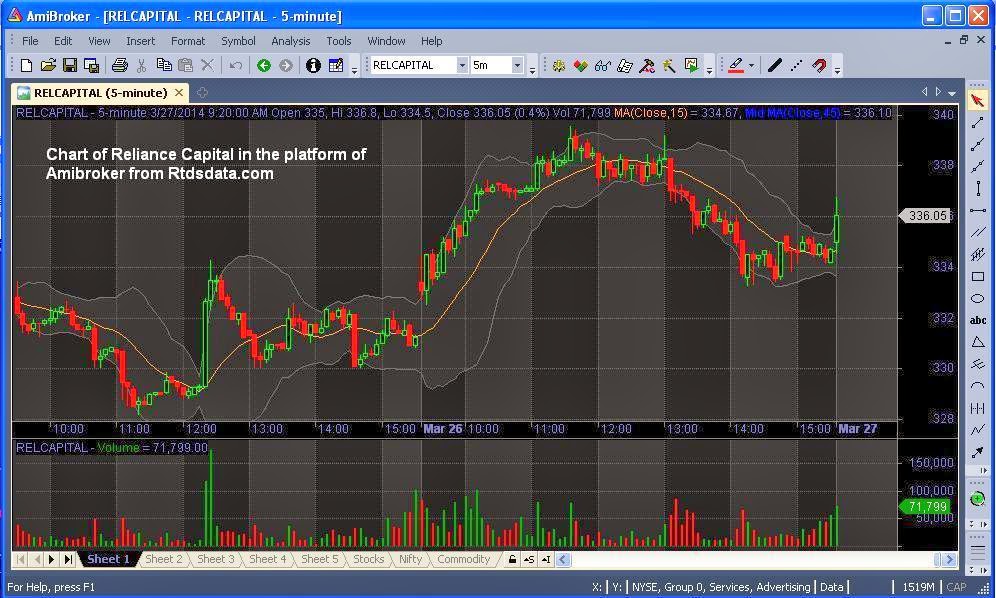Open the Help menu

[x=431, y=41]
